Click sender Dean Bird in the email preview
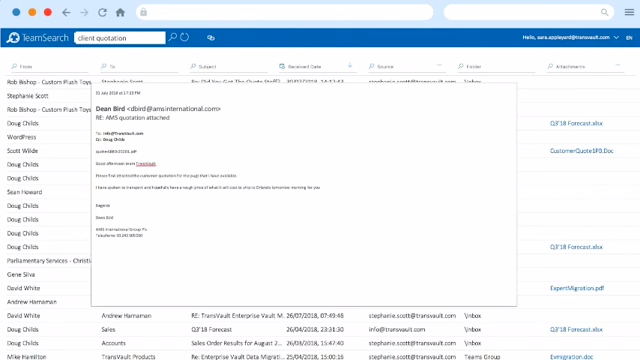The image size is (640, 360). pyautogui.click(x=110, y=109)
